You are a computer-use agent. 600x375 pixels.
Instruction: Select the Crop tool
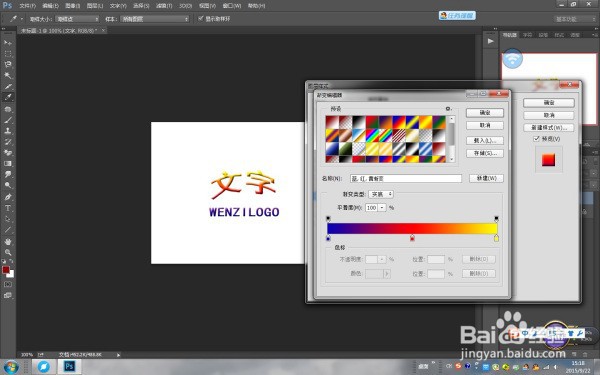[8, 86]
